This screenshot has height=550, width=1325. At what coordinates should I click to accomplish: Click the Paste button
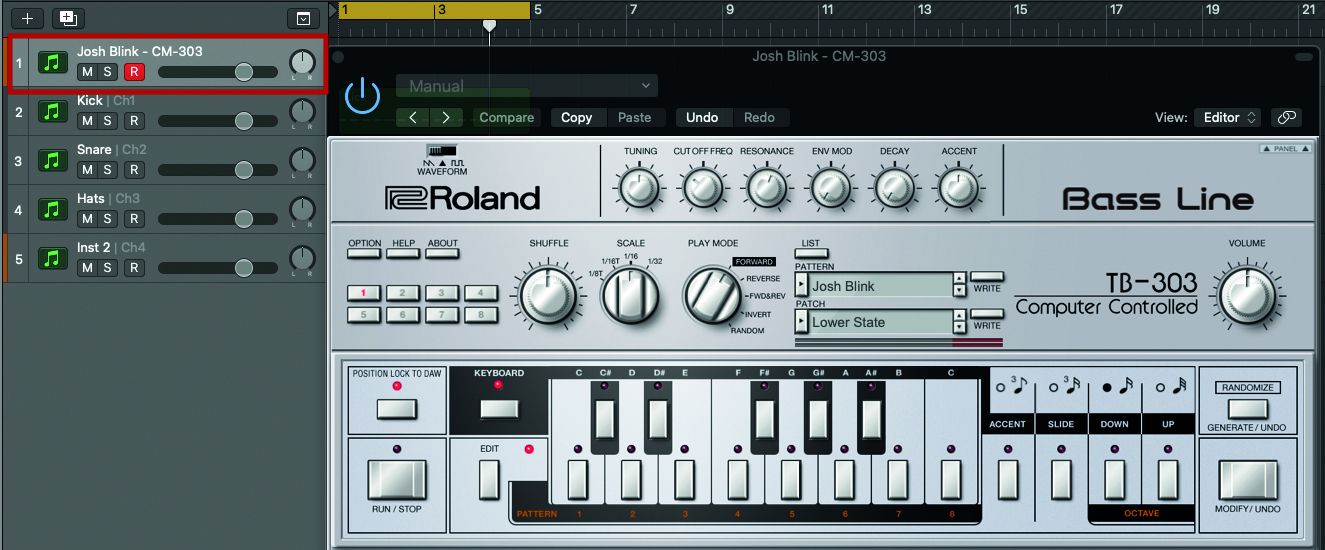(x=635, y=117)
